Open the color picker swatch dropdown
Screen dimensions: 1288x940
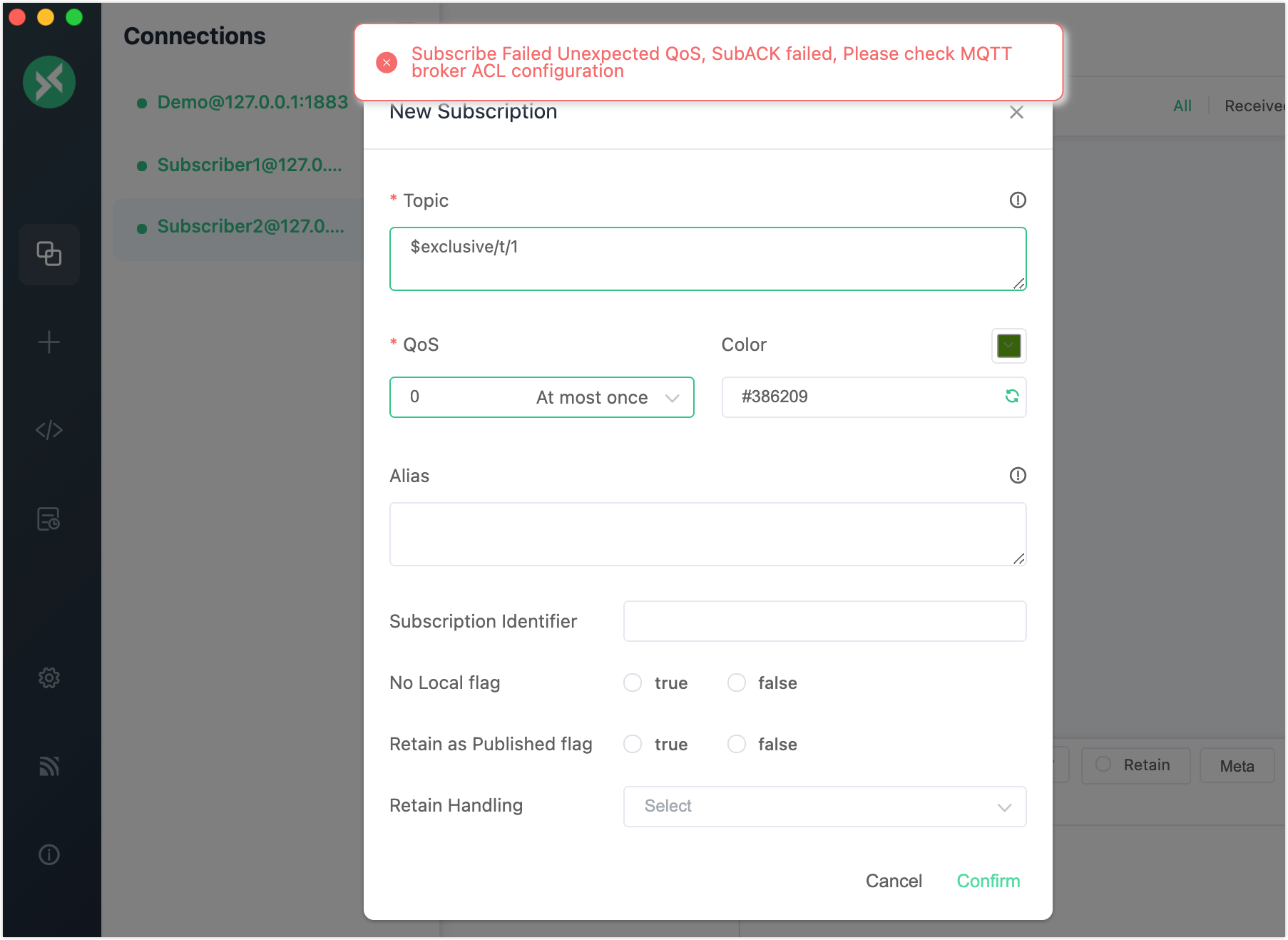[1008, 346]
